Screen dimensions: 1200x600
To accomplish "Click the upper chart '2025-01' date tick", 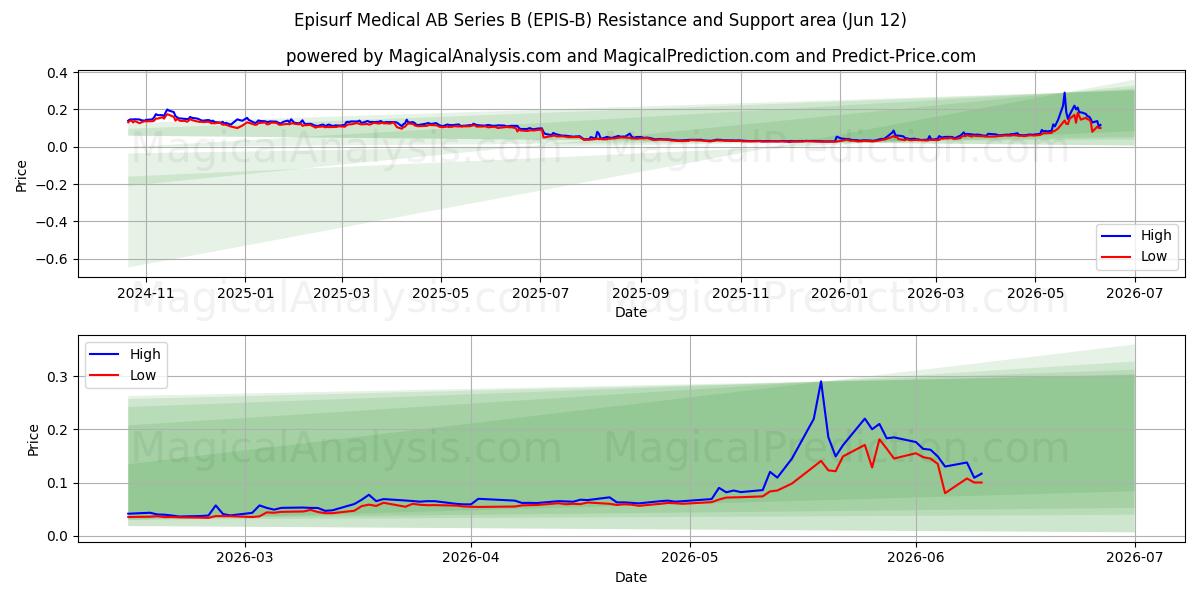I will [245, 294].
